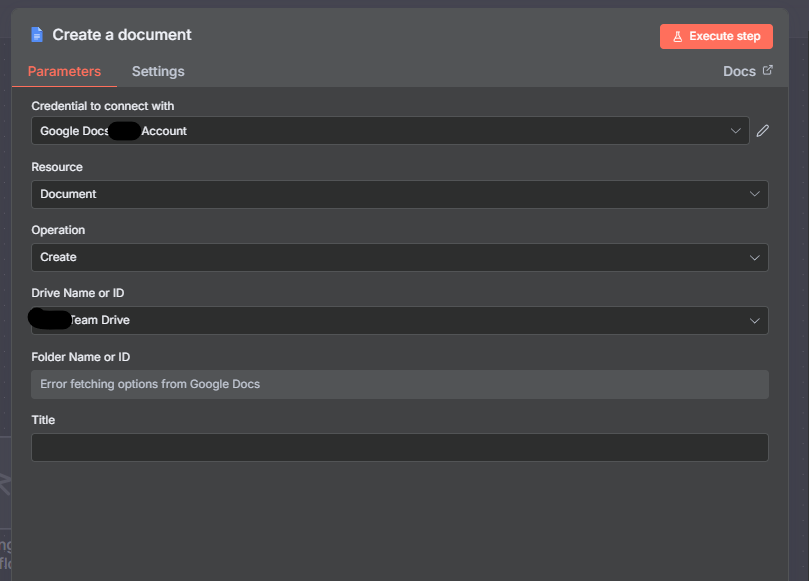
Task: Expand the Credential dropdown chevron
Action: point(737,131)
